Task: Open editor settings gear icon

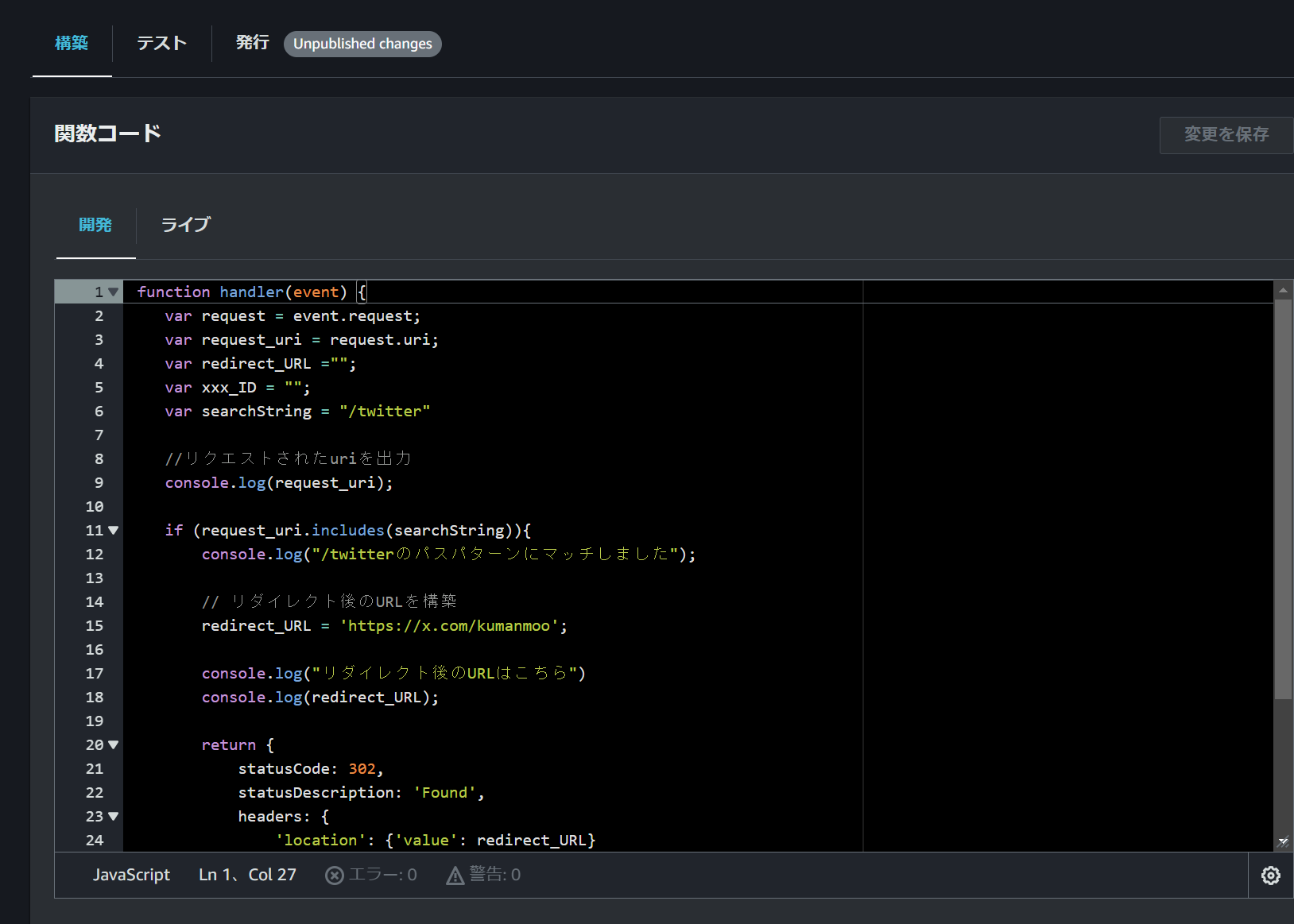Action: [x=1270, y=875]
